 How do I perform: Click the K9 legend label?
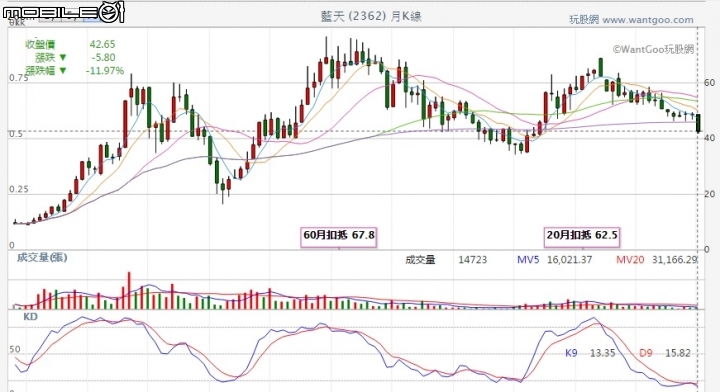(x=571, y=353)
